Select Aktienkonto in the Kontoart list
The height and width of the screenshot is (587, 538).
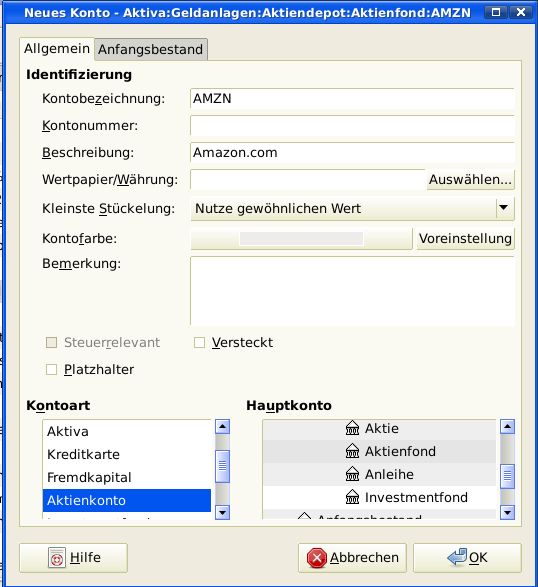[127, 501]
